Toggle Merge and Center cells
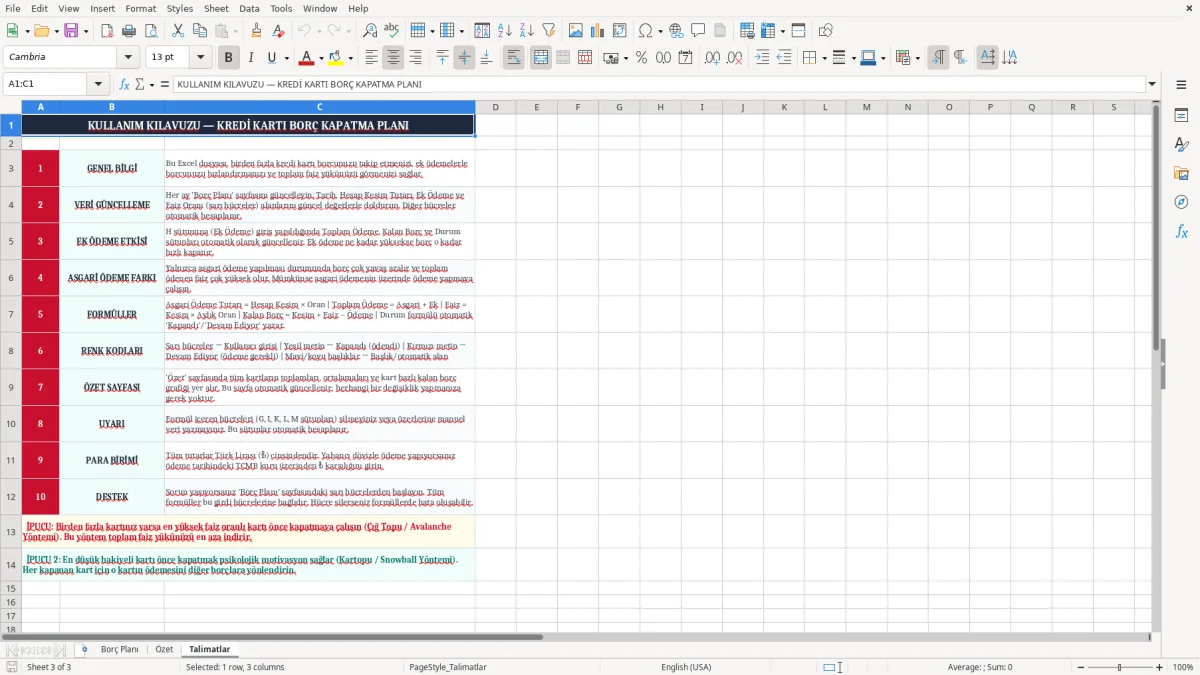1200x675 pixels. click(x=540, y=58)
